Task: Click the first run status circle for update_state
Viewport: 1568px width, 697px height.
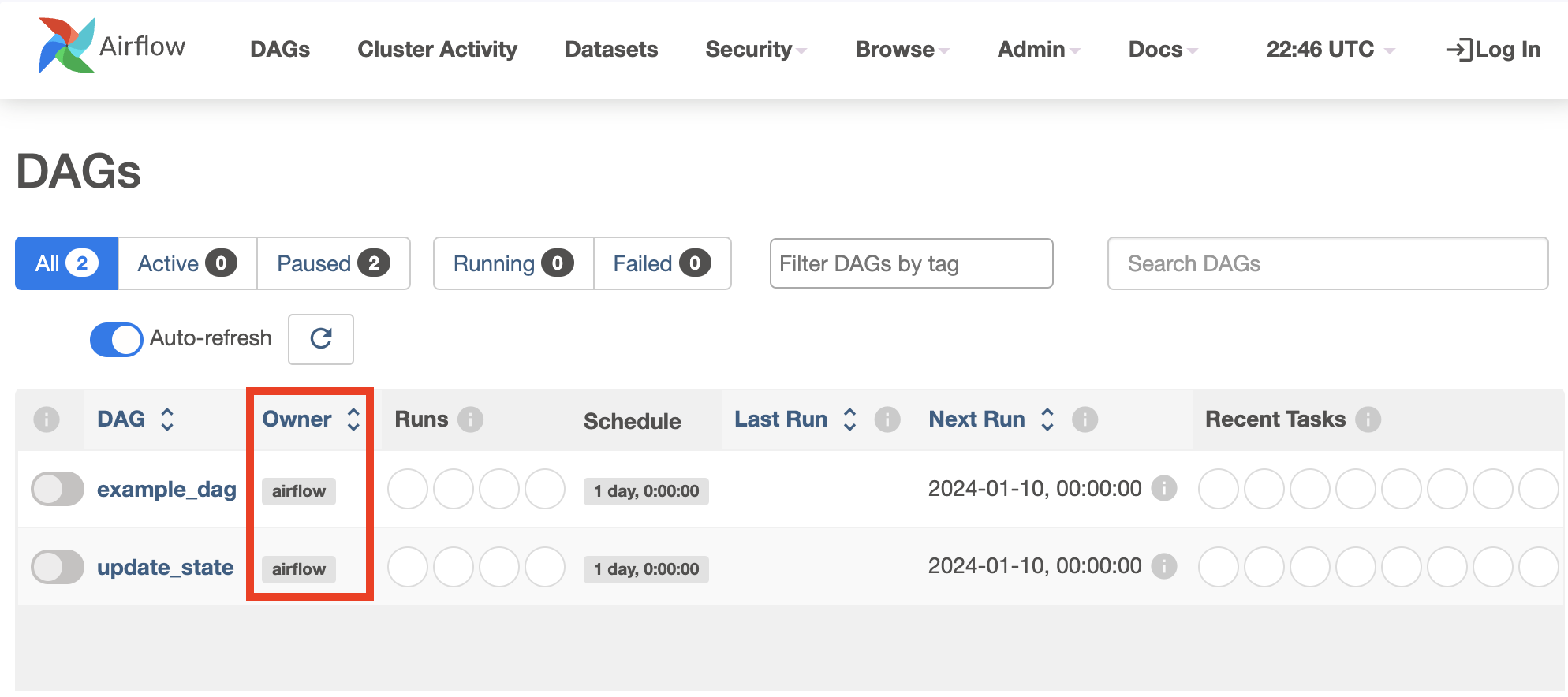Action: [x=408, y=567]
